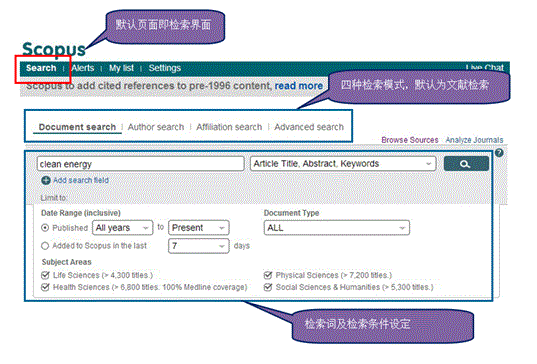The height and width of the screenshot is (364, 537).
Task: Switch to the Affiliation search tab
Action: 229,127
